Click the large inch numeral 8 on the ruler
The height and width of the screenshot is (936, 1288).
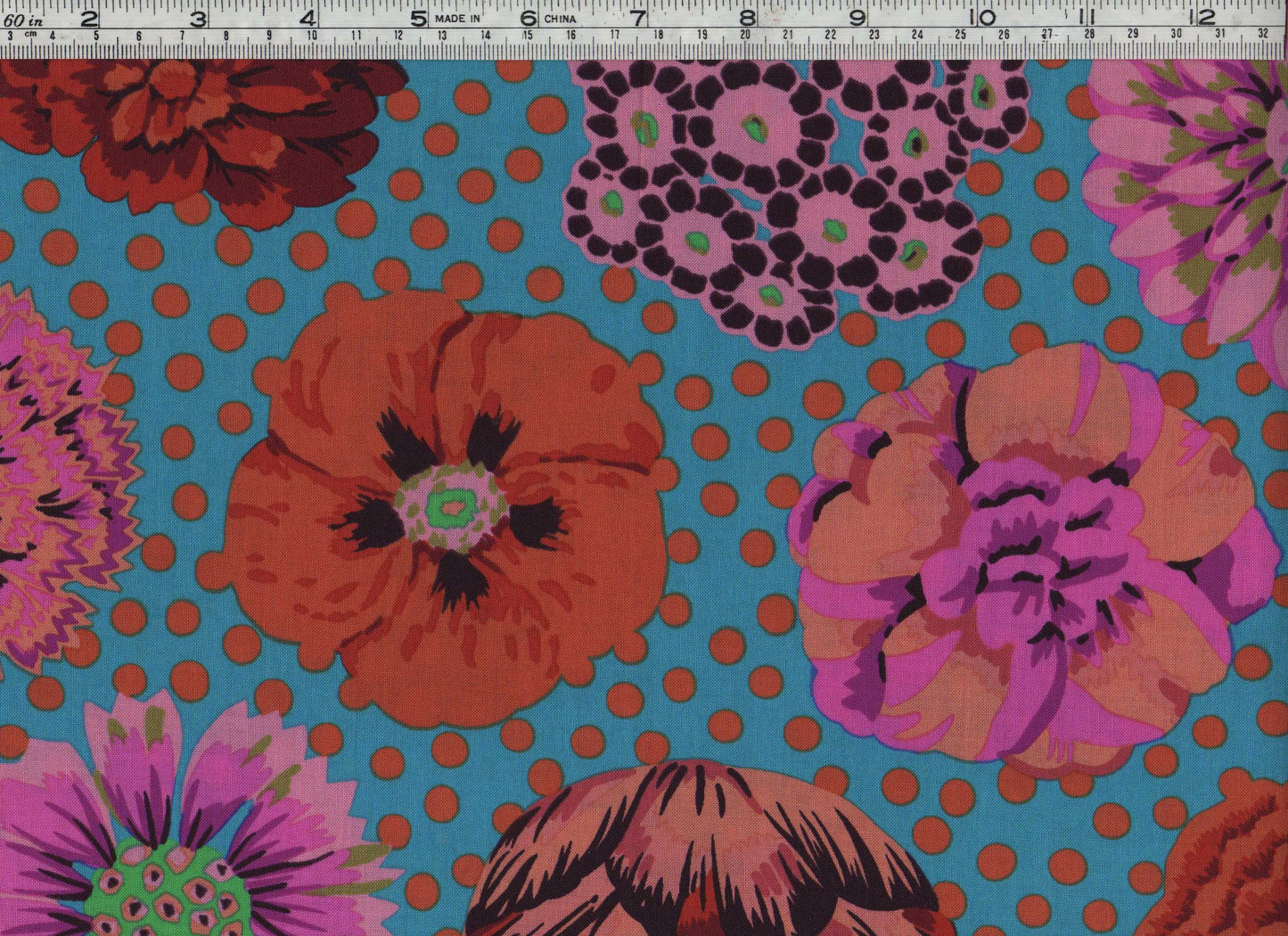point(748,17)
